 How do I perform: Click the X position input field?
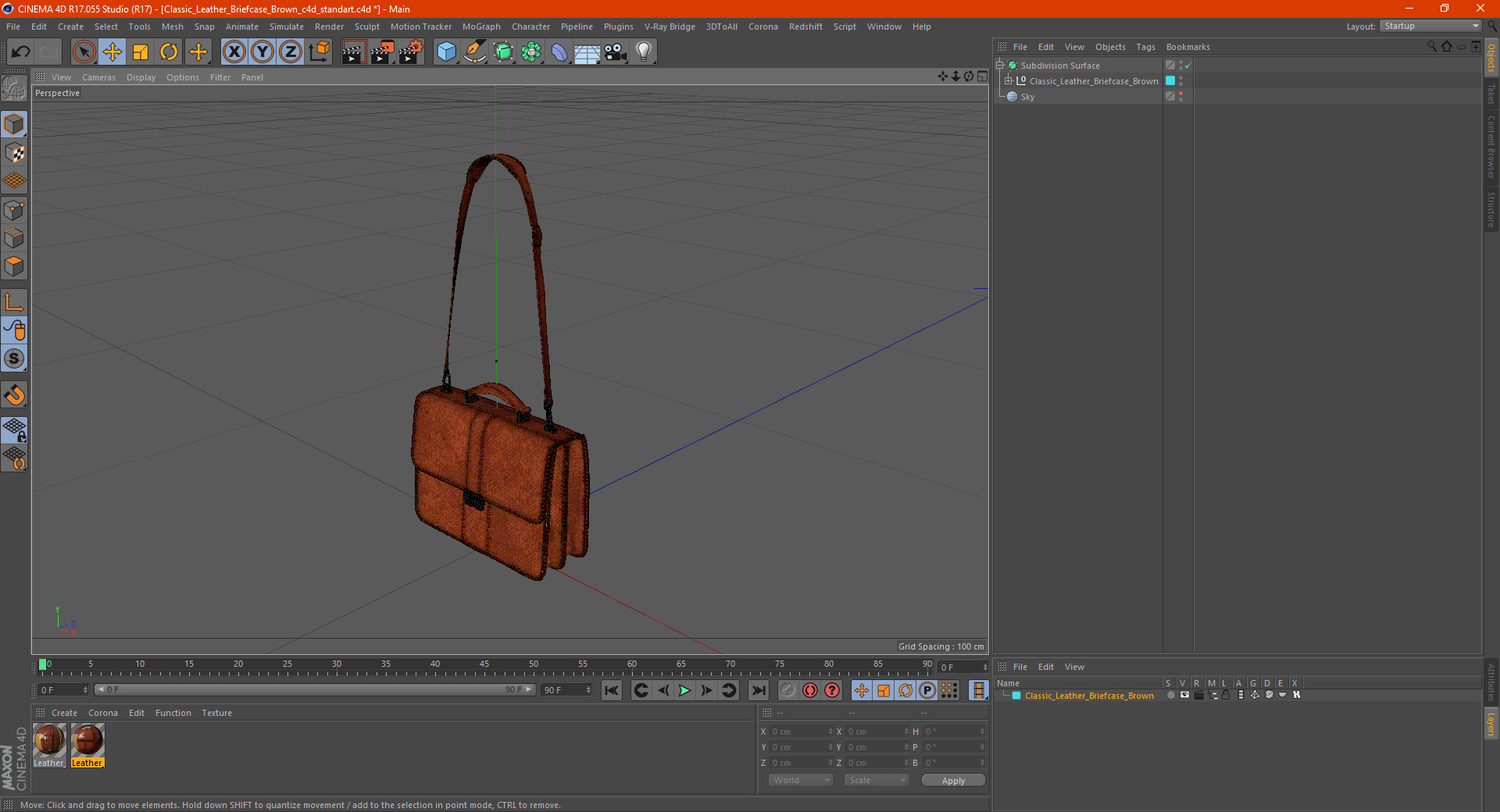click(x=802, y=732)
